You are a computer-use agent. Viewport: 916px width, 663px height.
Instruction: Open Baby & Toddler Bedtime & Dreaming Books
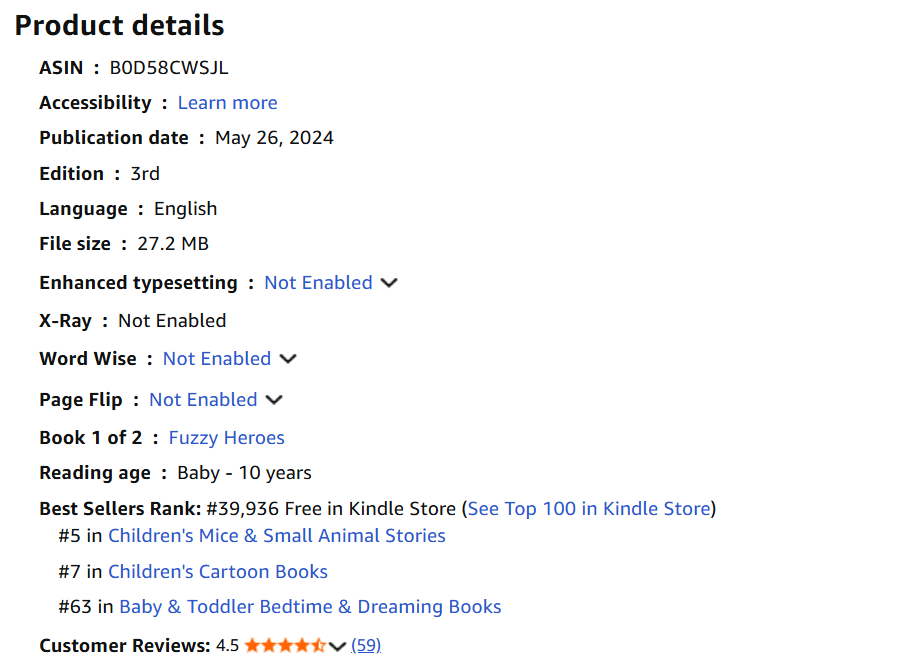click(310, 607)
